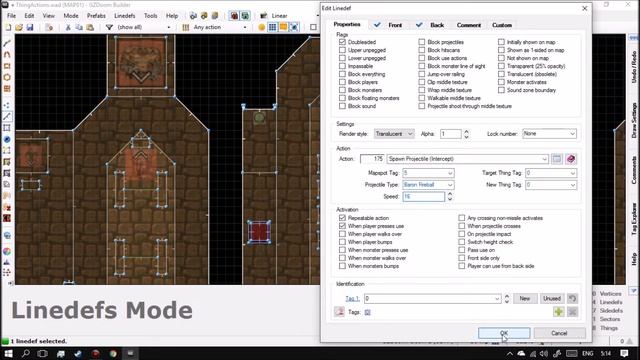Select the blue sphere icon in the left toolbar

pos(7,139)
